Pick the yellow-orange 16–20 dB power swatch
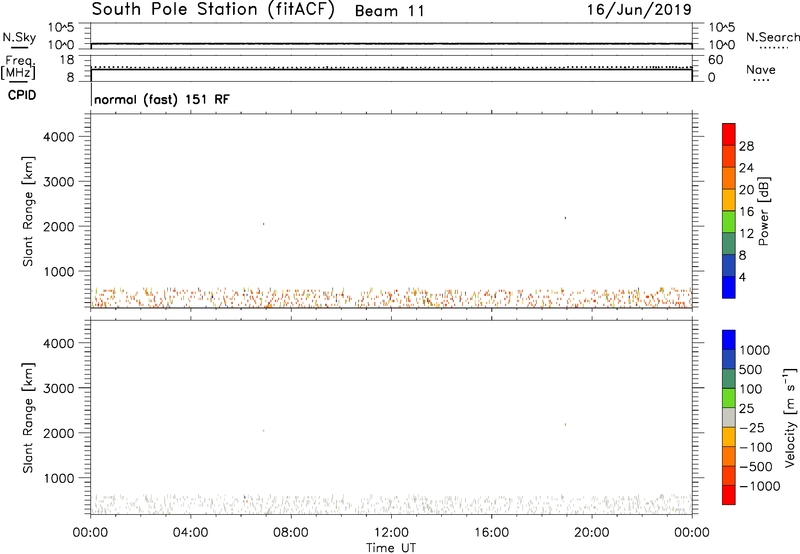Screen dimensions: 800x554 click(729, 199)
